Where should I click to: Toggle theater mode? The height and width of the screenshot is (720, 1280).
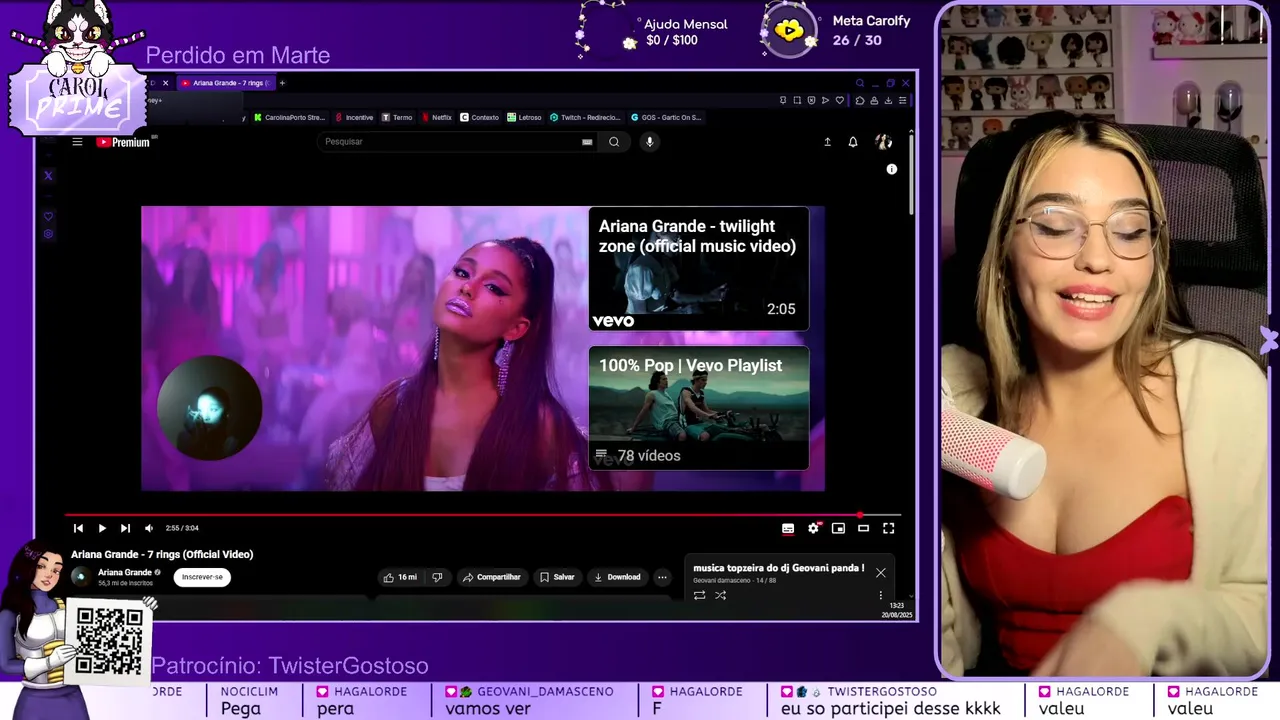[x=863, y=528]
